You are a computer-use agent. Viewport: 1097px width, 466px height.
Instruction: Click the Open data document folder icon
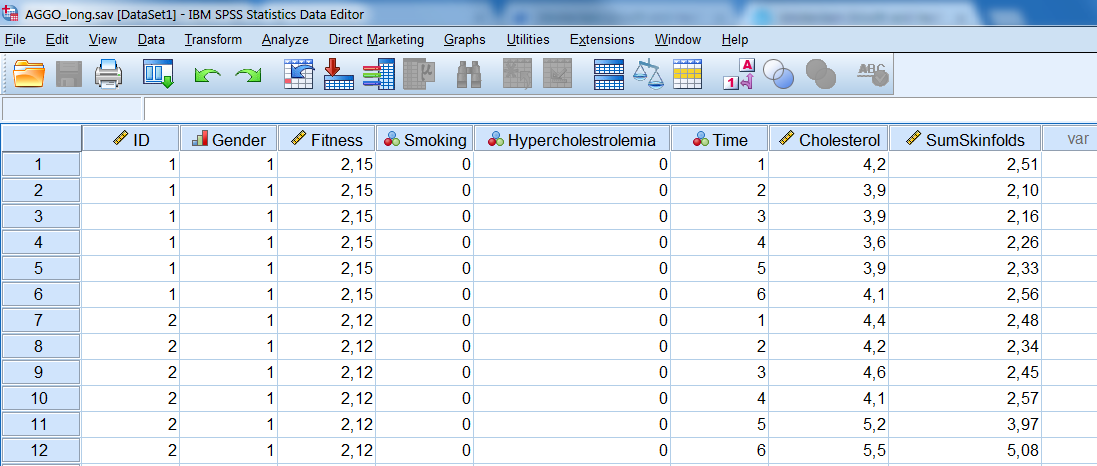coord(30,74)
